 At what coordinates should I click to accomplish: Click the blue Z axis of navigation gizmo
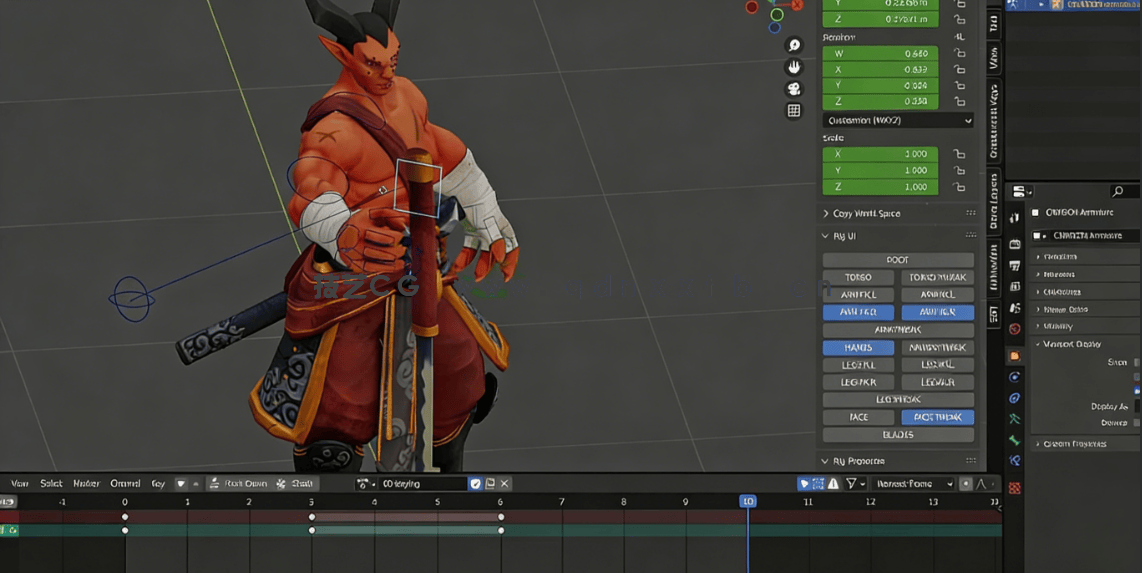(x=774, y=28)
